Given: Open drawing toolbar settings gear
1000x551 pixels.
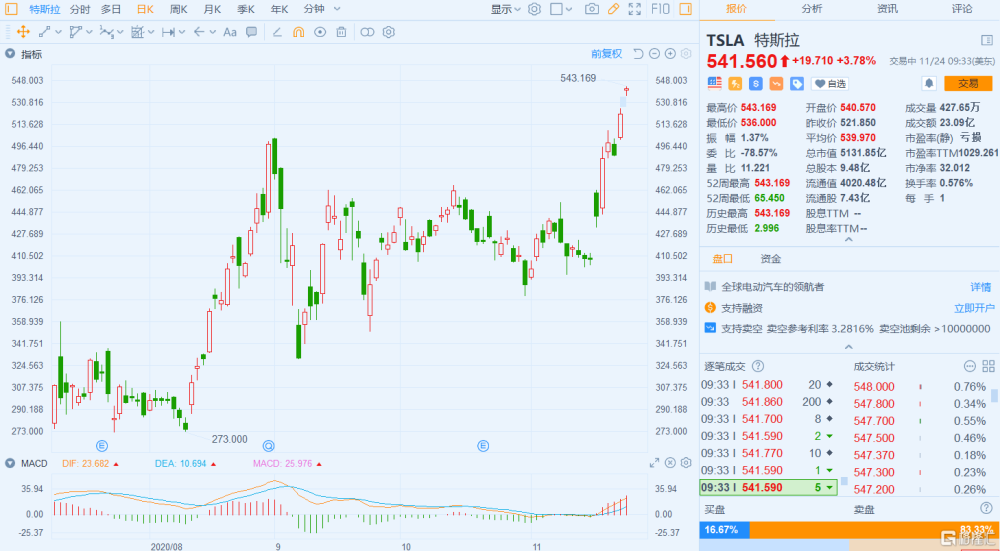Looking at the screenshot, I should coord(389,32).
